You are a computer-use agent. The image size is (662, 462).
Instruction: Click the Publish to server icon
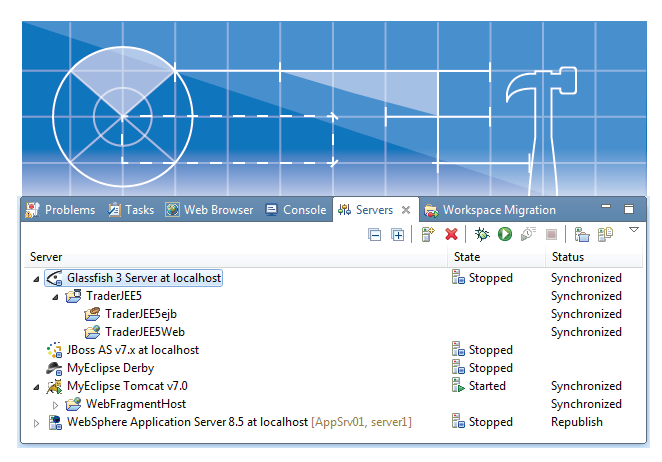[x=581, y=234]
